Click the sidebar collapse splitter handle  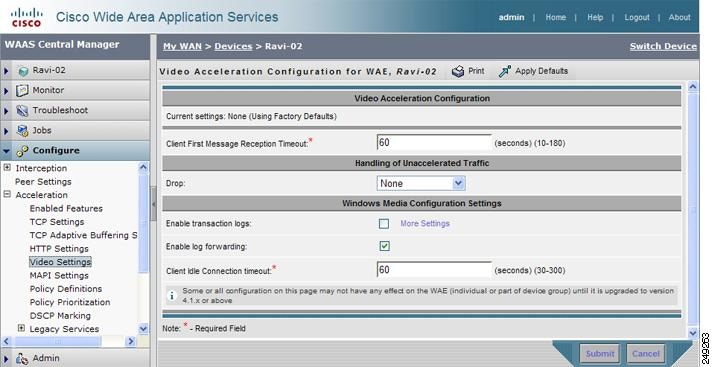pyautogui.click(x=153, y=204)
